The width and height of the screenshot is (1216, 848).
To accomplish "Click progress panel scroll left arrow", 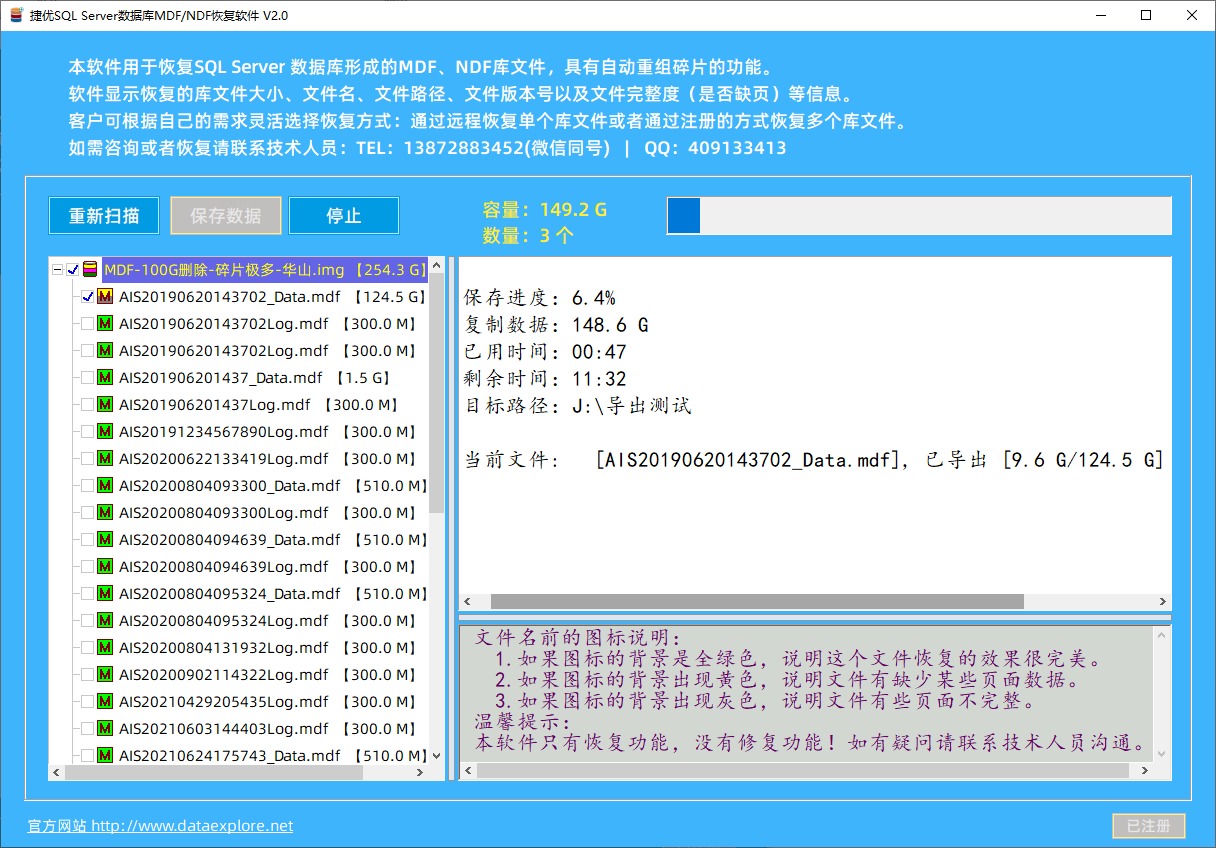I will click(x=467, y=602).
